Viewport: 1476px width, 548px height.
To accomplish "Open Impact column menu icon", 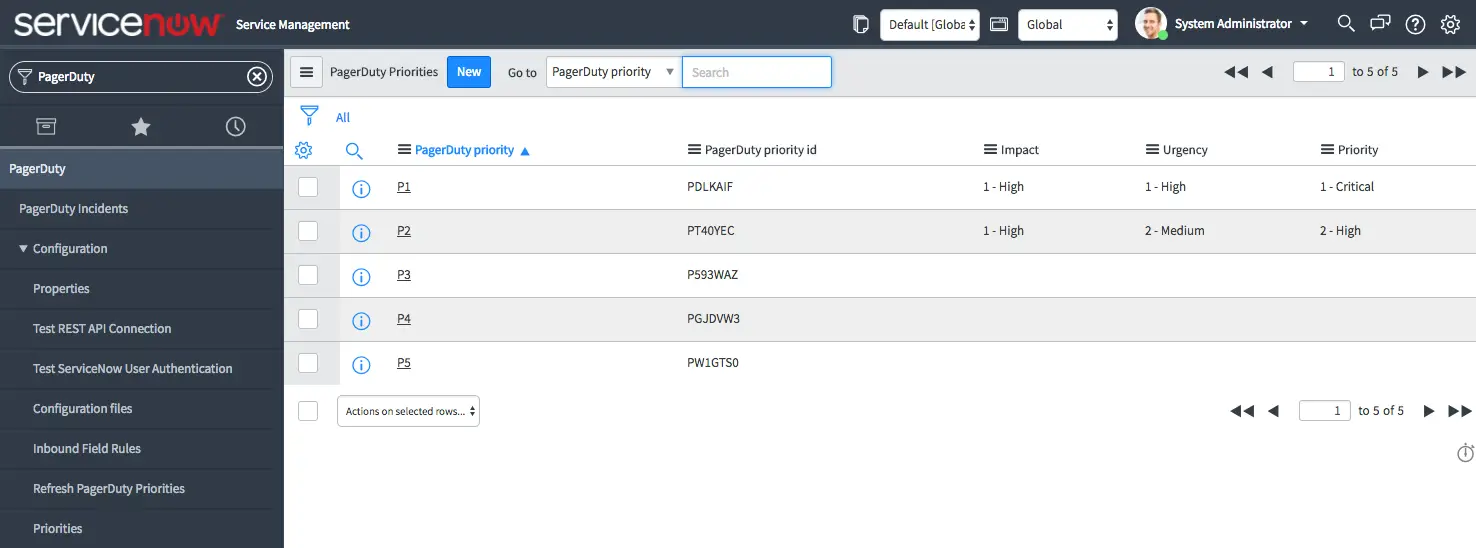I will point(990,150).
